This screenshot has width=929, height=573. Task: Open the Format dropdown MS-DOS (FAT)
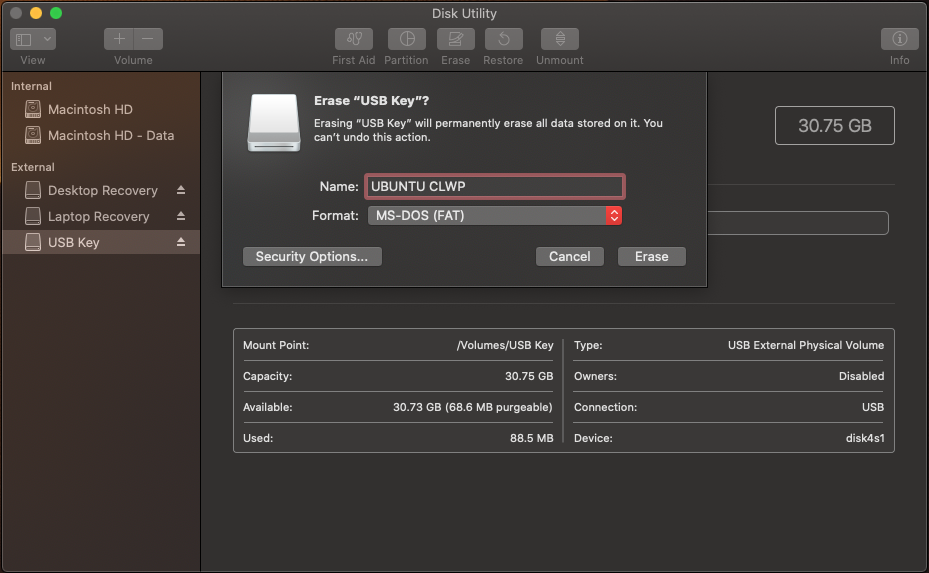[495, 215]
